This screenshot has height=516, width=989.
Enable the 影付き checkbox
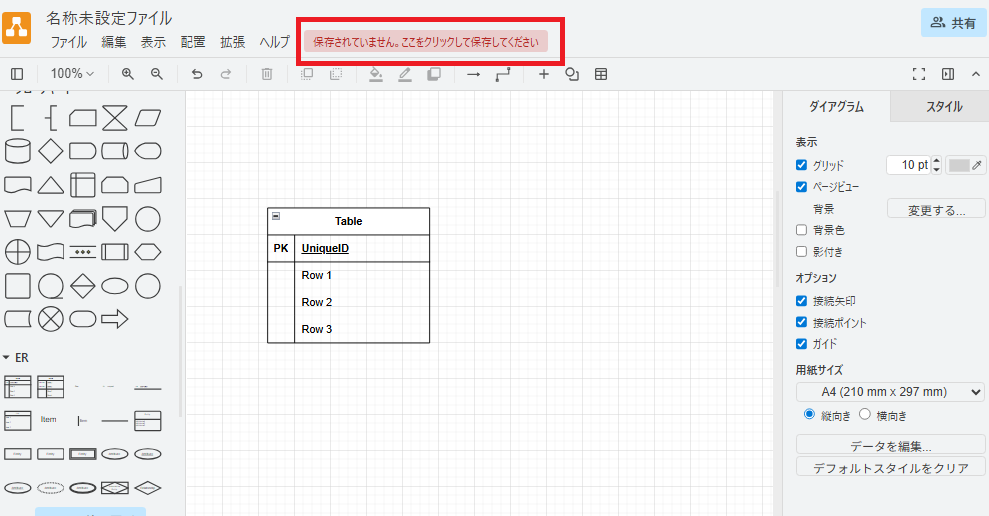[801, 252]
